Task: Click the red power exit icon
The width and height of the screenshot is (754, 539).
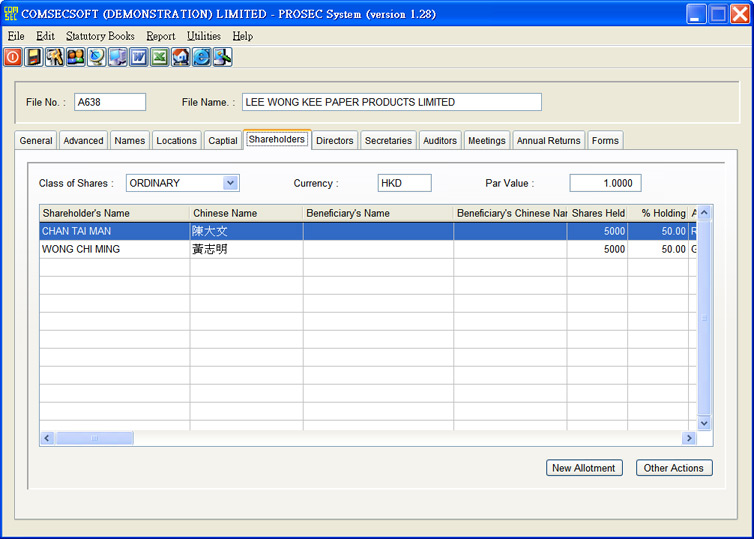Action: (12, 58)
